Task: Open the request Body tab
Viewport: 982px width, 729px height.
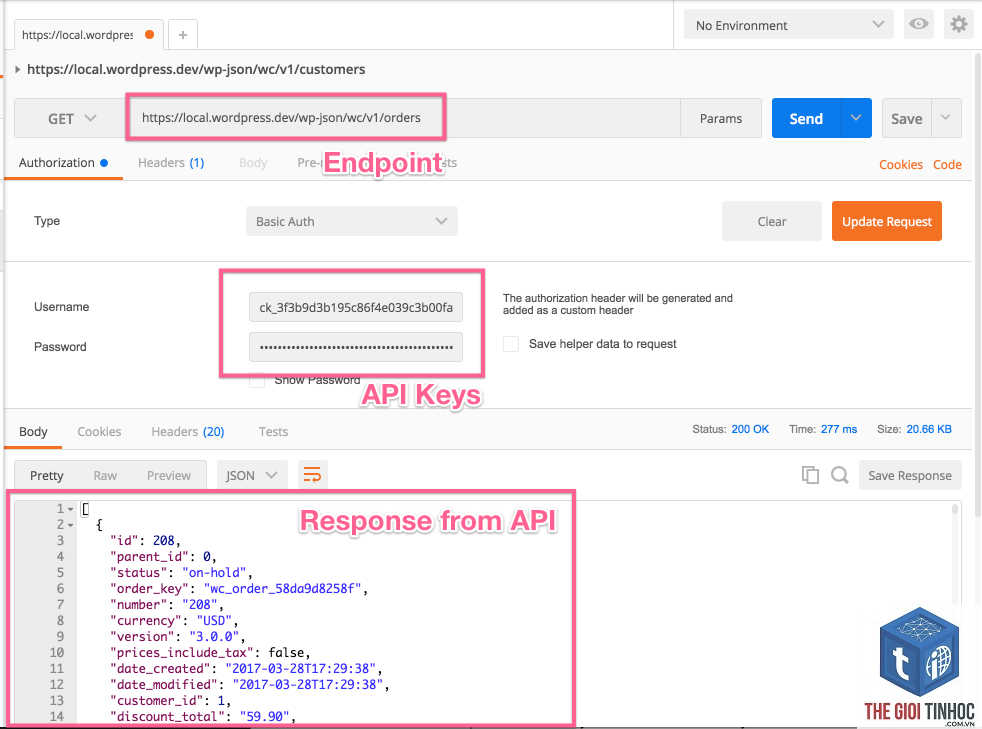Action: point(253,163)
